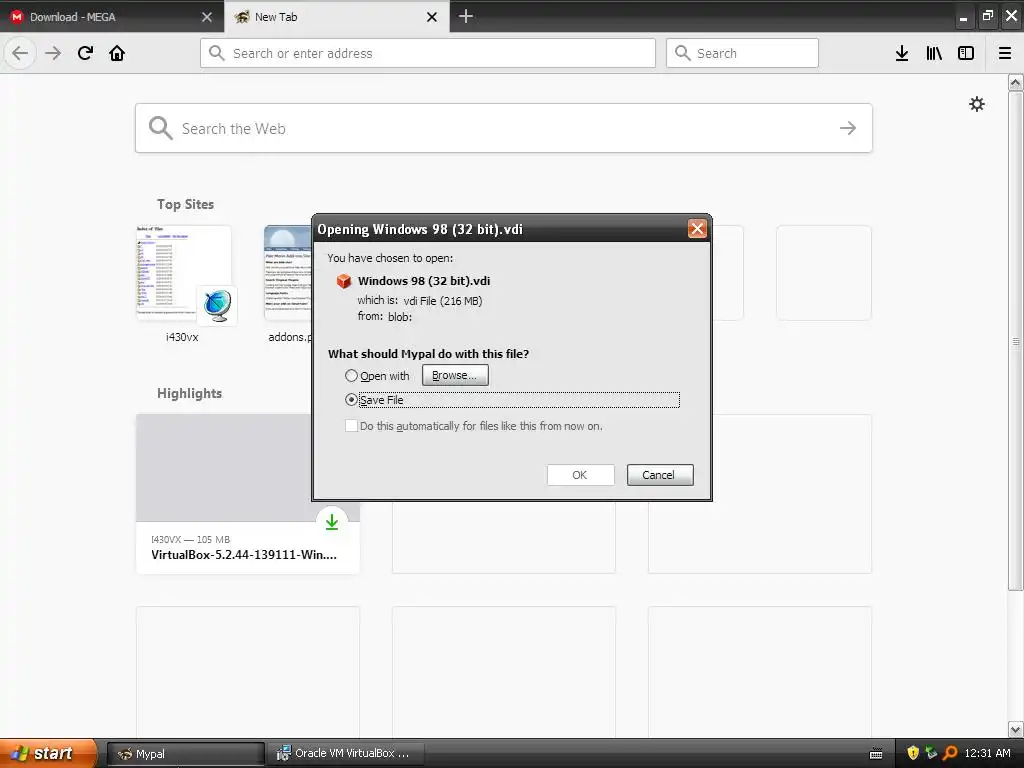The height and width of the screenshot is (768, 1024).
Task: Click the Search the Web arrow
Action: (848, 128)
